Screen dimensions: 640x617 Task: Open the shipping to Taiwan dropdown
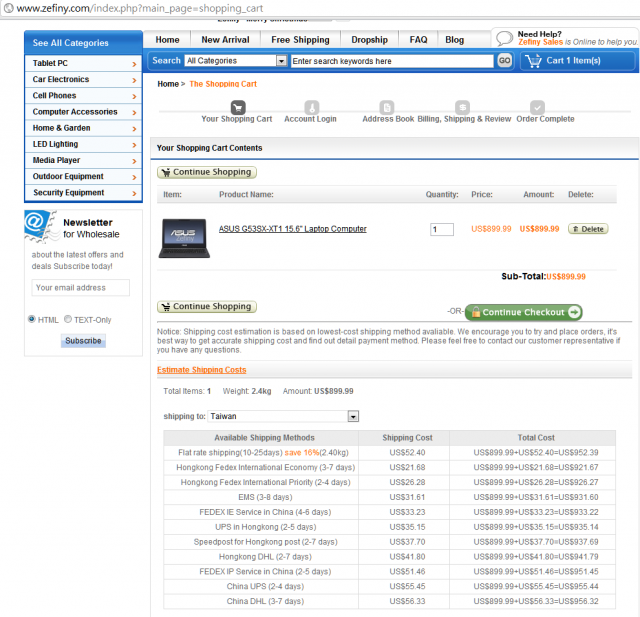(353, 416)
